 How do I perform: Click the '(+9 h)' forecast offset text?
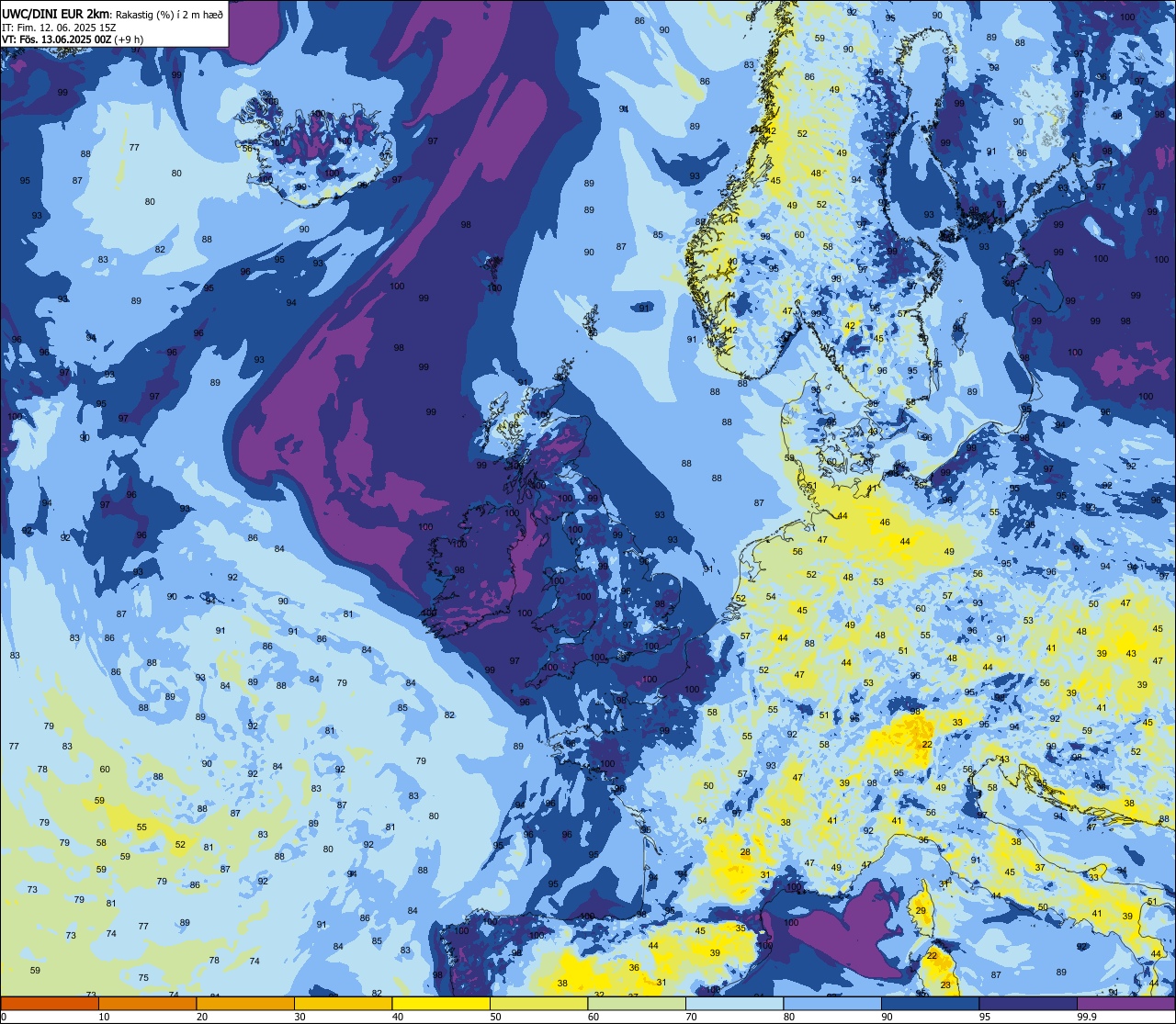coord(129,39)
